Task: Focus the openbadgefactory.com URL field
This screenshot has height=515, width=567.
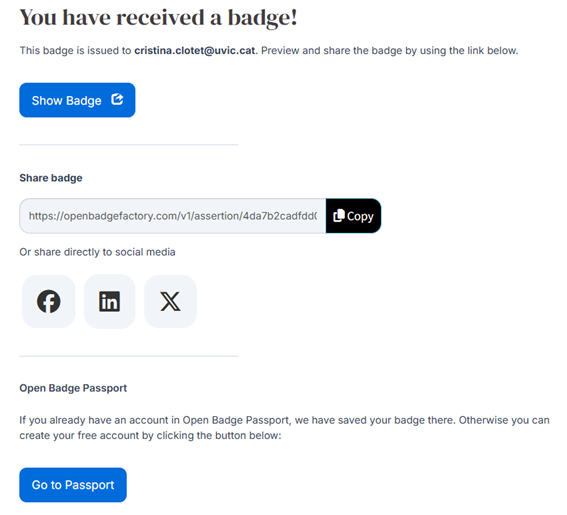Action: tap(173, 216)
